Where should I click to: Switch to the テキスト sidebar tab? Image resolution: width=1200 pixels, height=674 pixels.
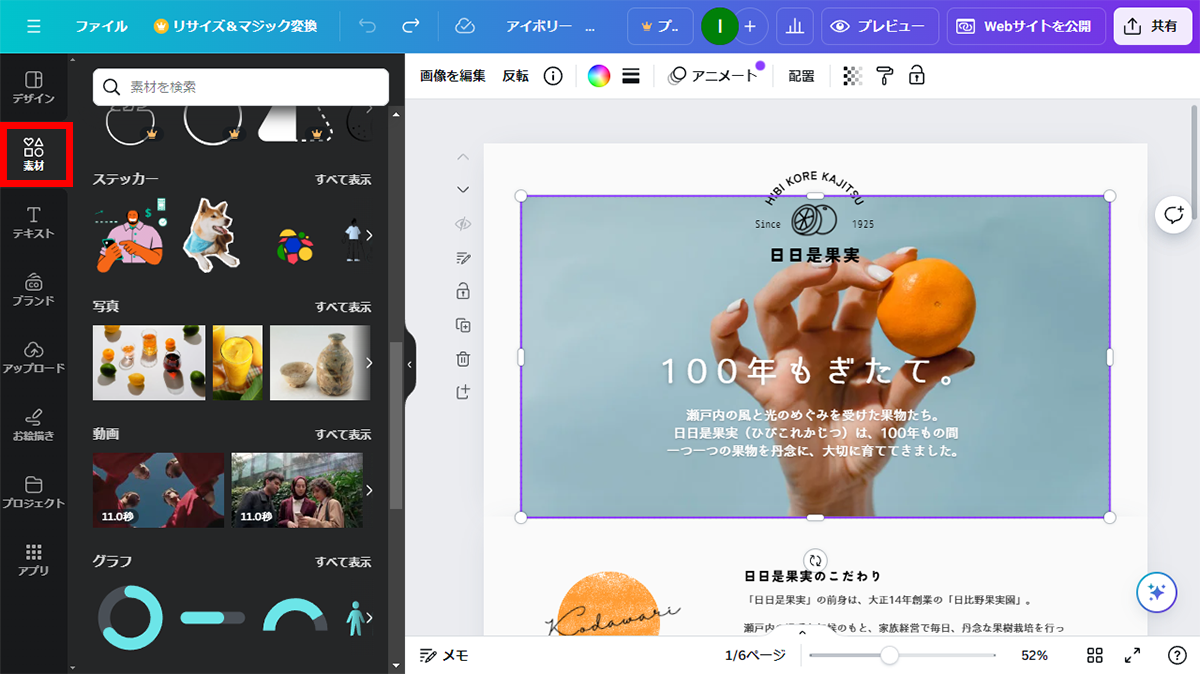tap(33, 223)
